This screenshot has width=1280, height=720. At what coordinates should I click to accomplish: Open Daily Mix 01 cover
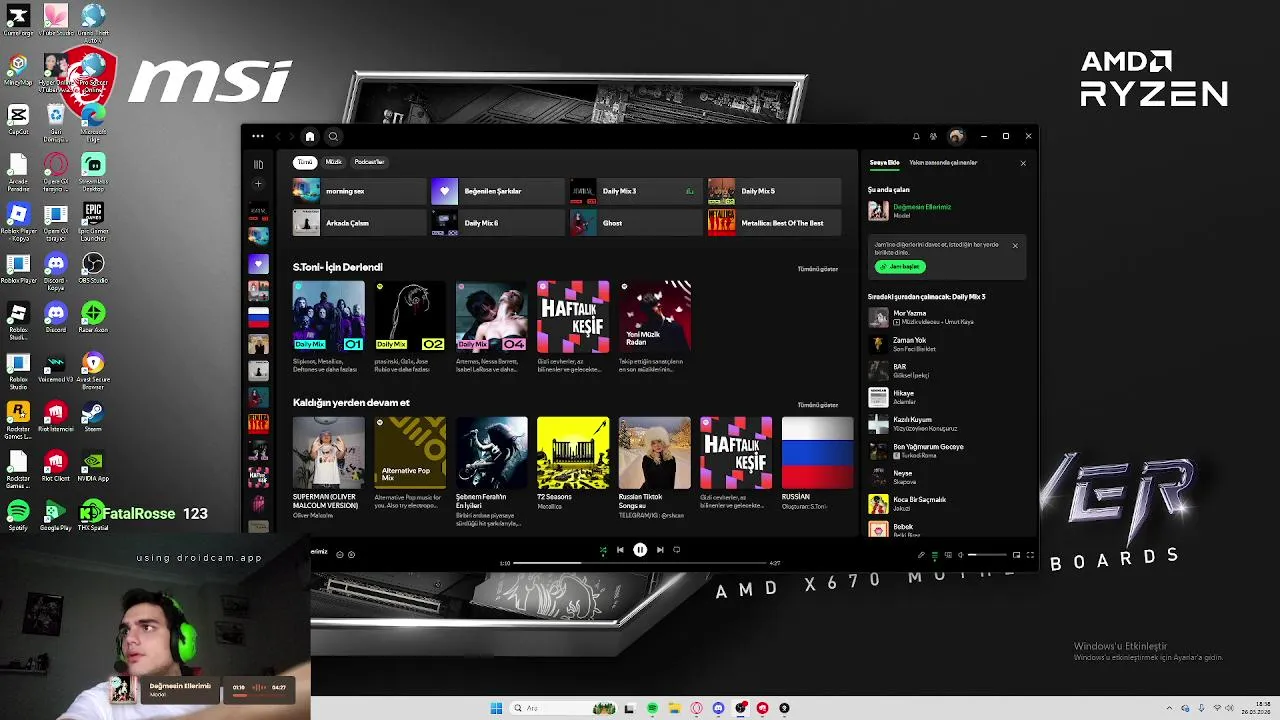(x=329, y=316)
